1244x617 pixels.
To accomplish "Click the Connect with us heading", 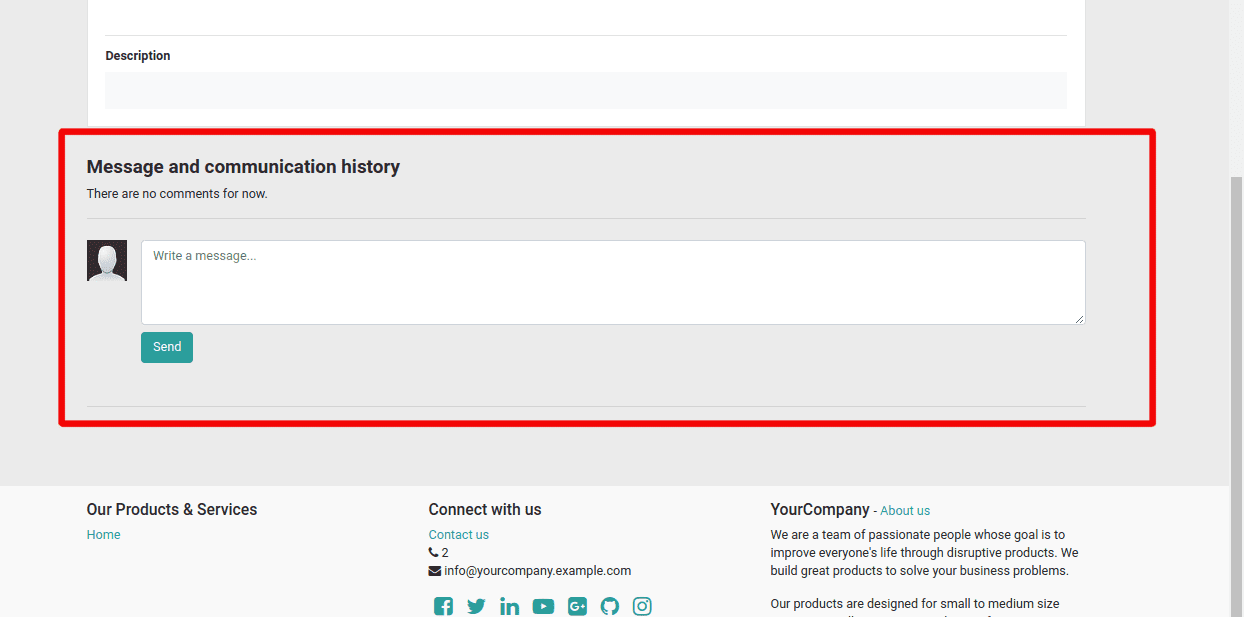I will click(485, 510).
